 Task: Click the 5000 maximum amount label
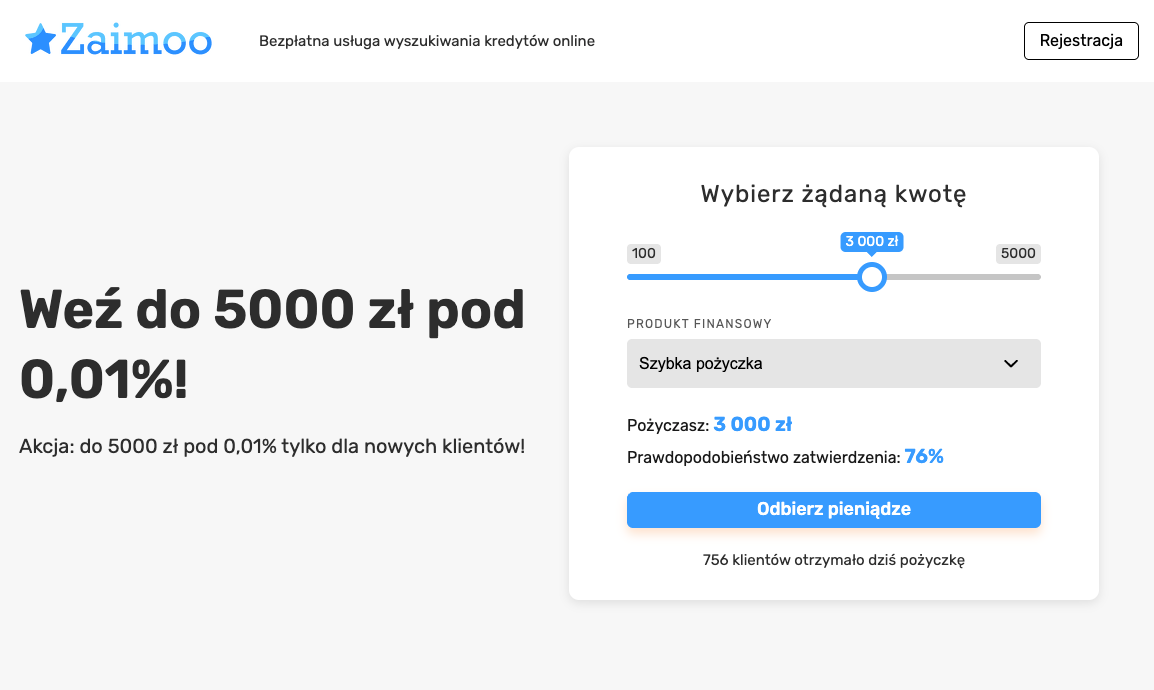[1018, 253]
